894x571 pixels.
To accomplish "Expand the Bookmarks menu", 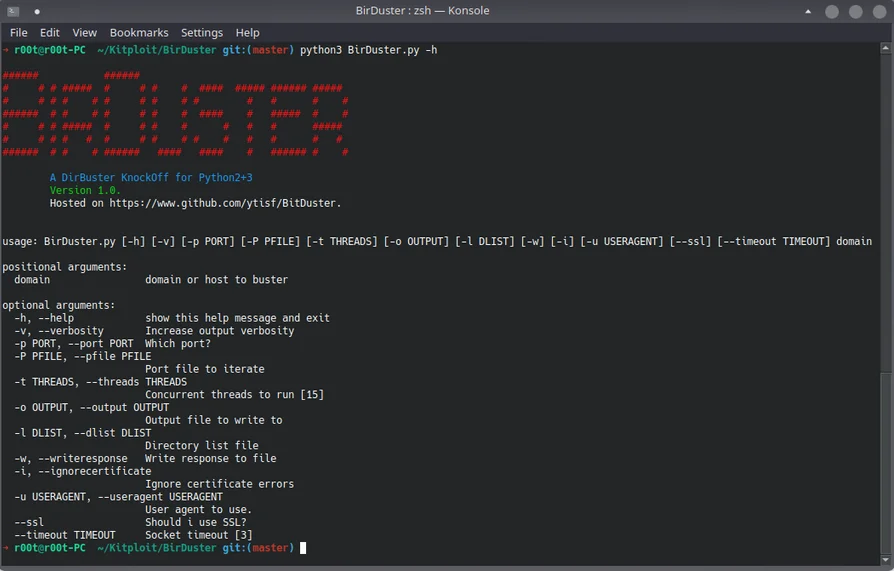I will tap(140, 33).
